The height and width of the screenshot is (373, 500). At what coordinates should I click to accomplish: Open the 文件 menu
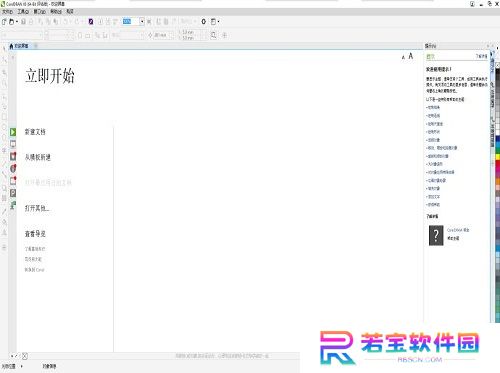[x=7, y=12]
